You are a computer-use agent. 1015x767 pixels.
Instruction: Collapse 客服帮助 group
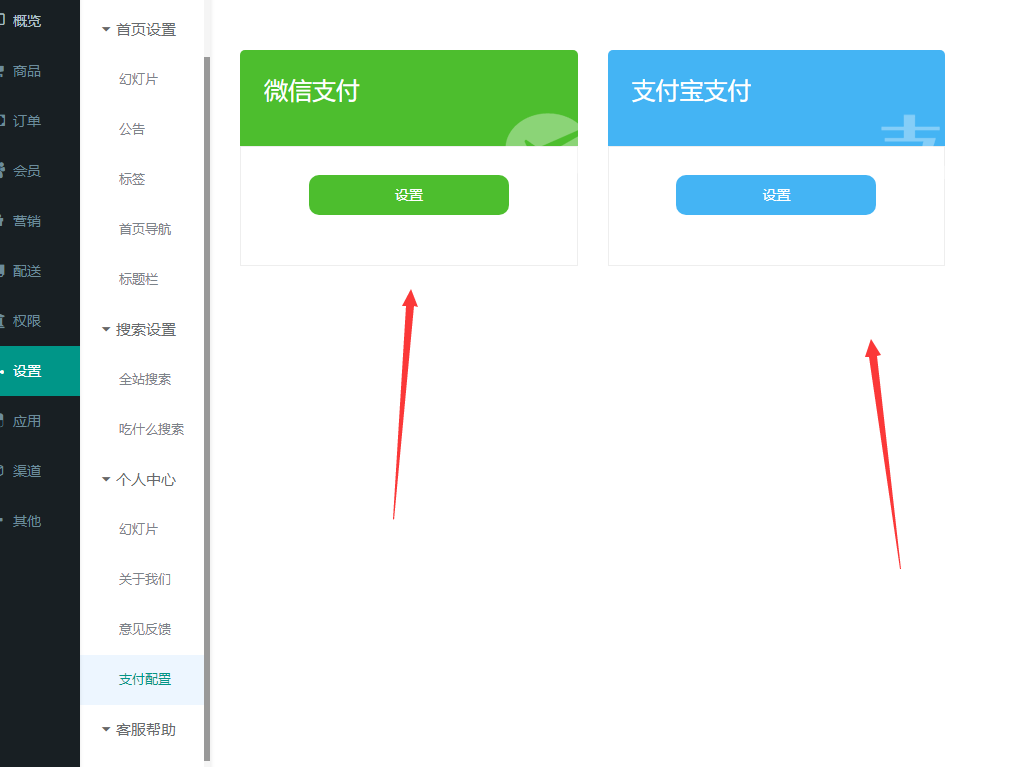(x=139, y=729)
